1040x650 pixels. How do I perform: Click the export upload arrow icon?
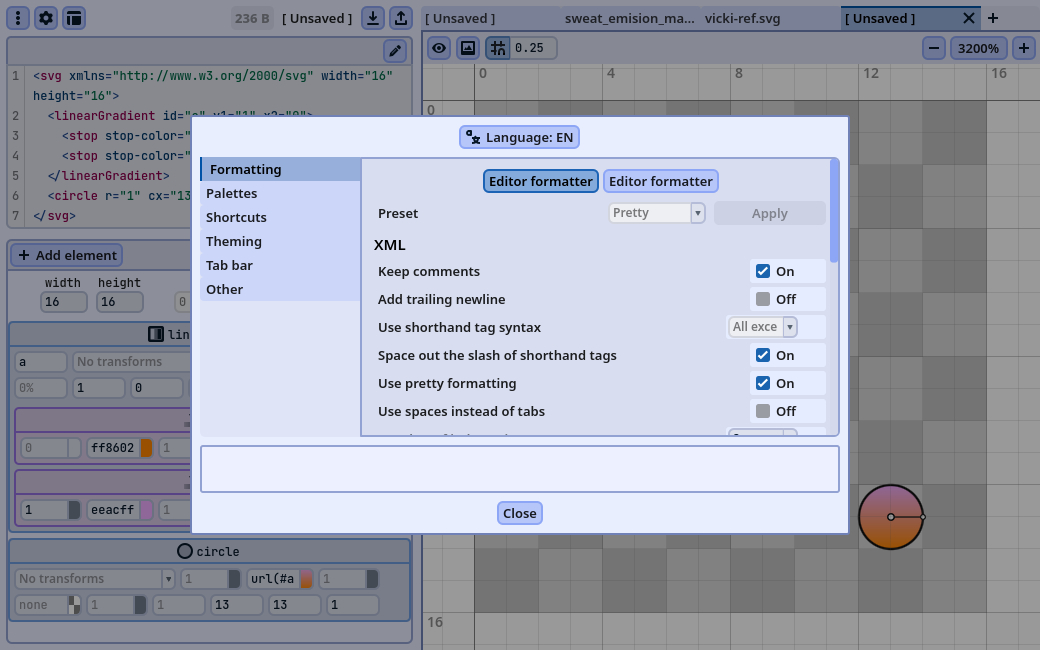tap(400, 18)
